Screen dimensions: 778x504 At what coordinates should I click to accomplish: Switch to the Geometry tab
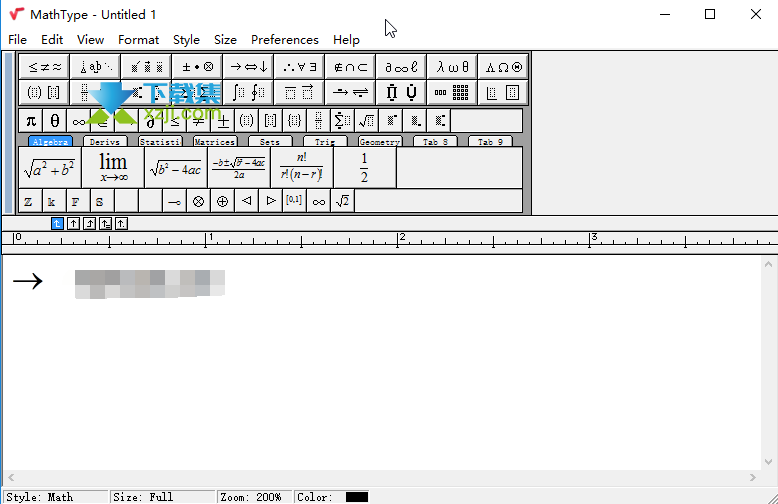pyautogui.click(x=380, y=141)
